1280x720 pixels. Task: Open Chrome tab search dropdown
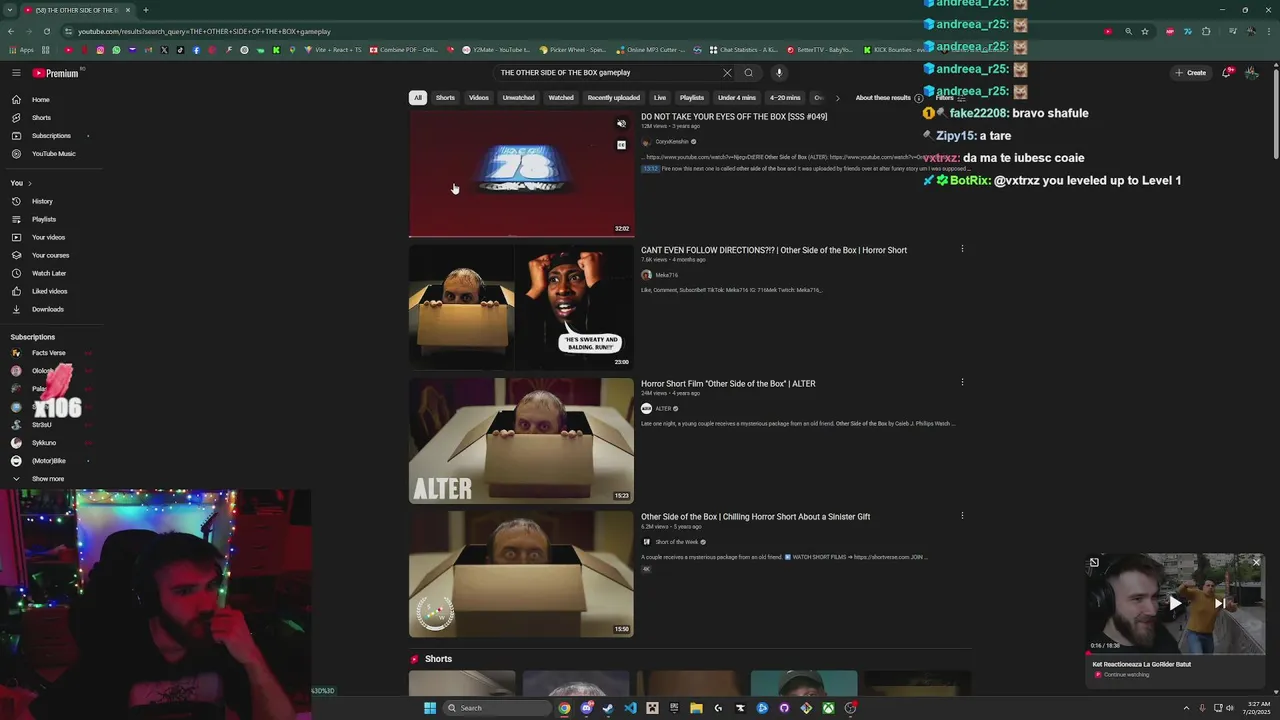(11, 10)
